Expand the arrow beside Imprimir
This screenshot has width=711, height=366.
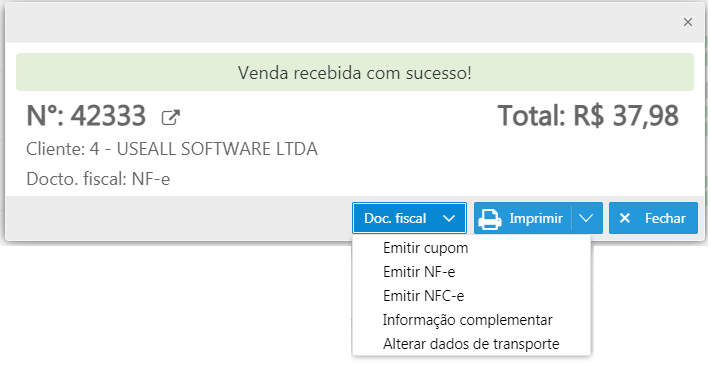tap(586, 219)
